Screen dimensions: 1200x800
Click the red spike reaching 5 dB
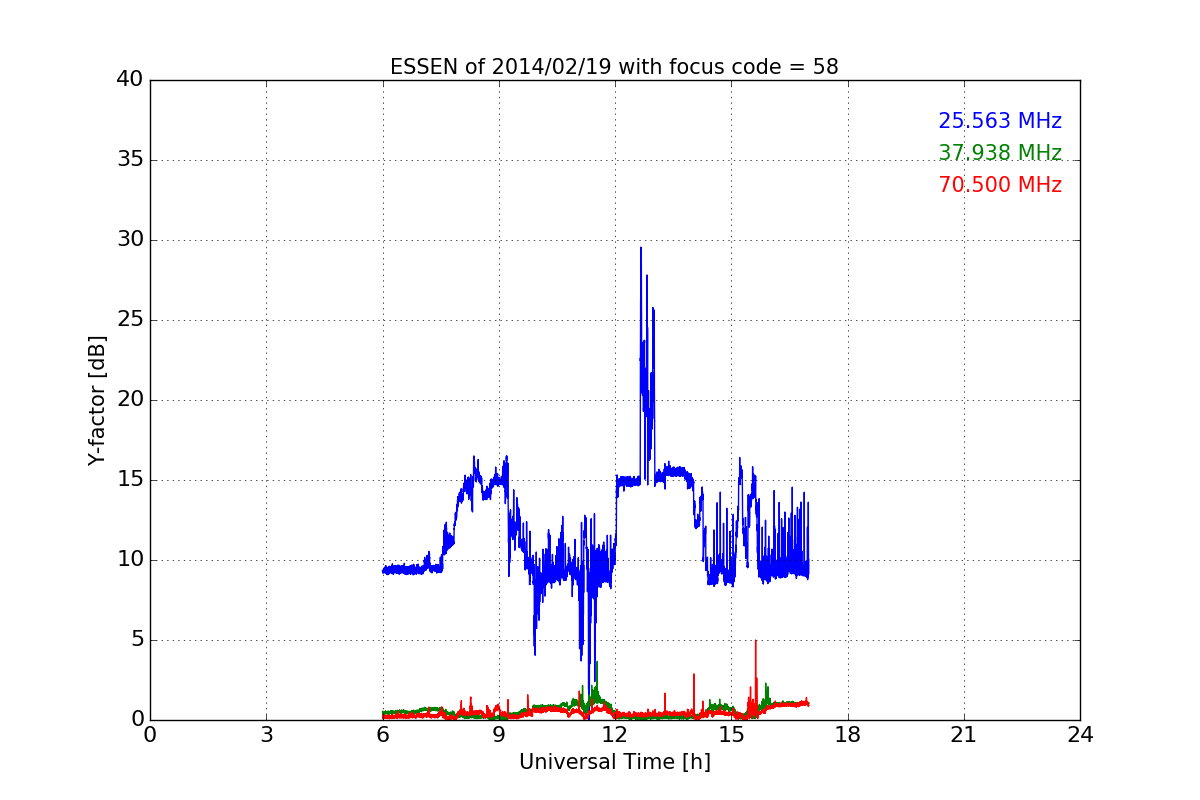coord(755,642)
